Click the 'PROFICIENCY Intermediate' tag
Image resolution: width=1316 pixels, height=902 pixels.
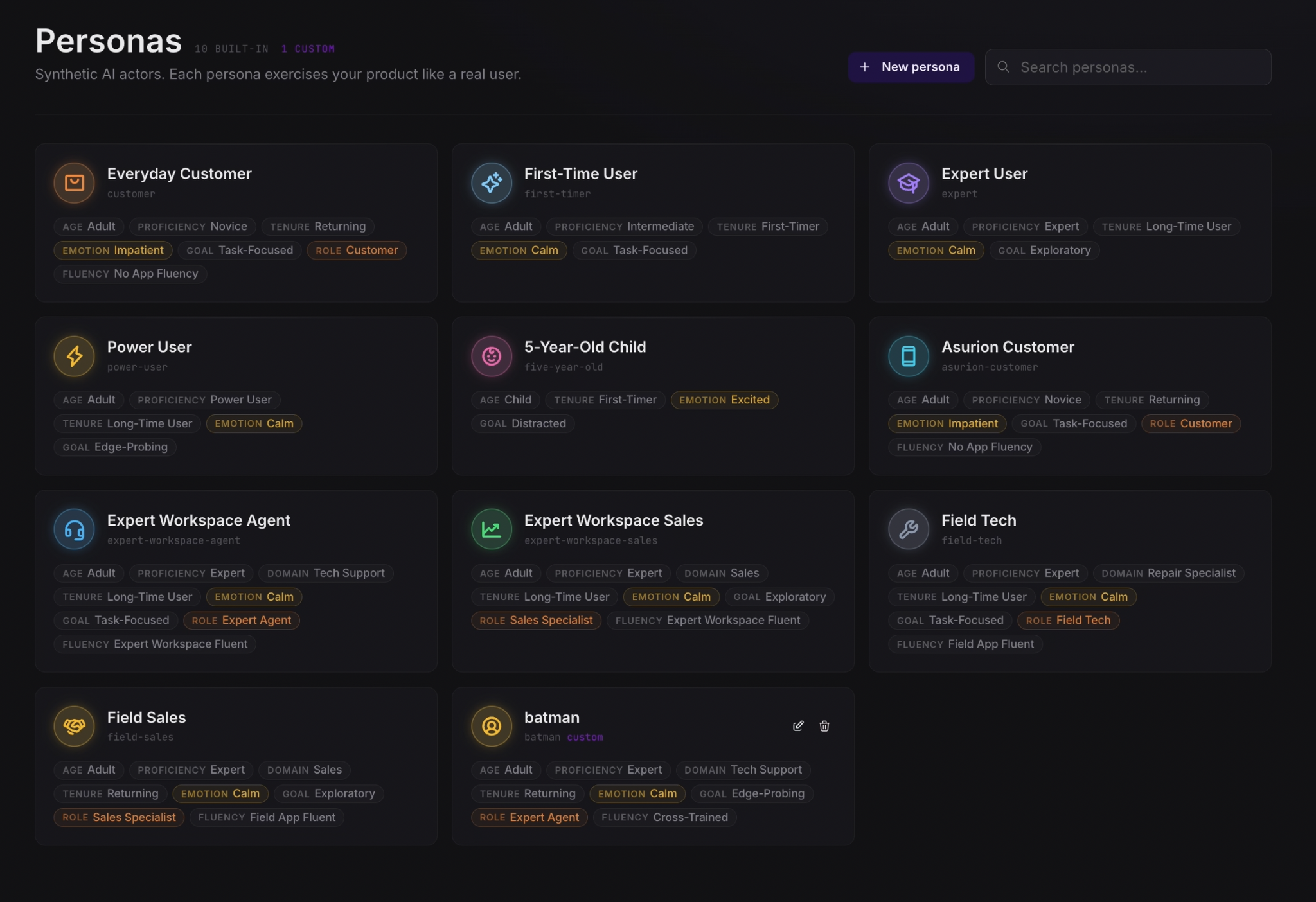point(624,226)
